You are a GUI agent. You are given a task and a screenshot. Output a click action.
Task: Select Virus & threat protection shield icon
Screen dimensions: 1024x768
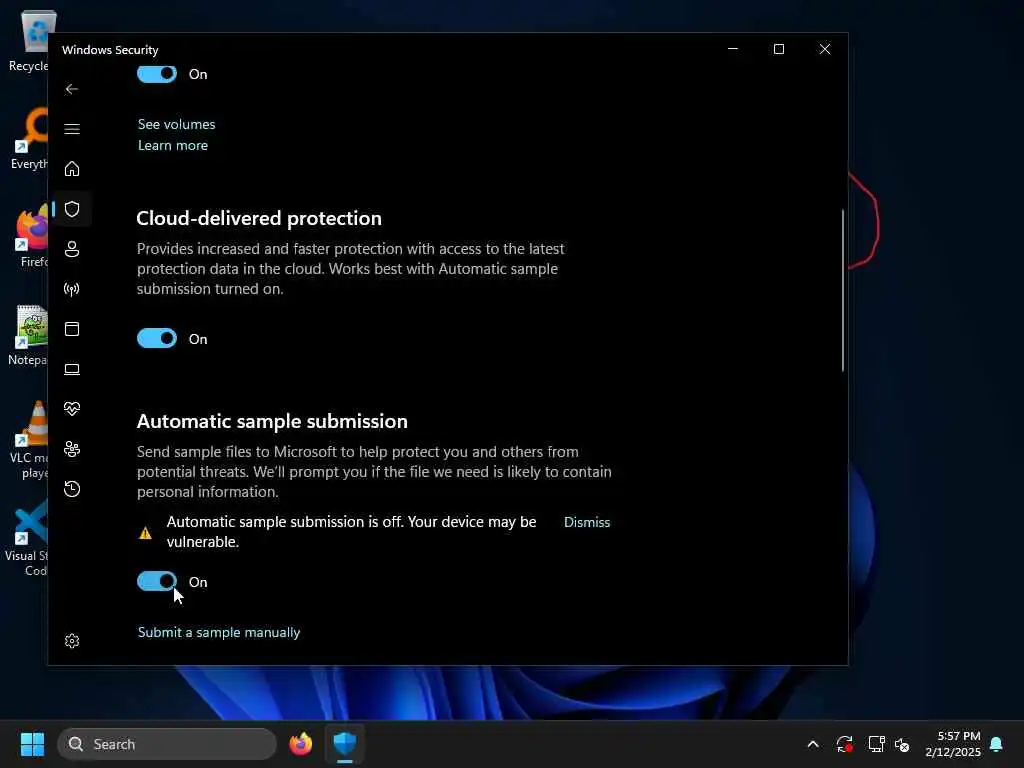[x=72, y=209]
